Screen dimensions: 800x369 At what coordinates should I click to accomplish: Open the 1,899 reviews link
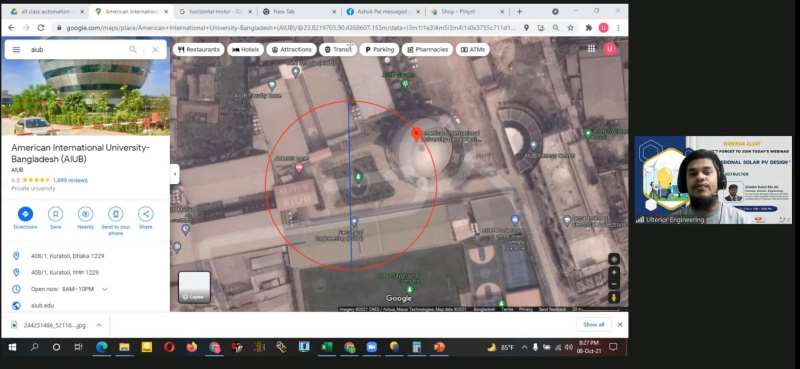pos(70,180)
